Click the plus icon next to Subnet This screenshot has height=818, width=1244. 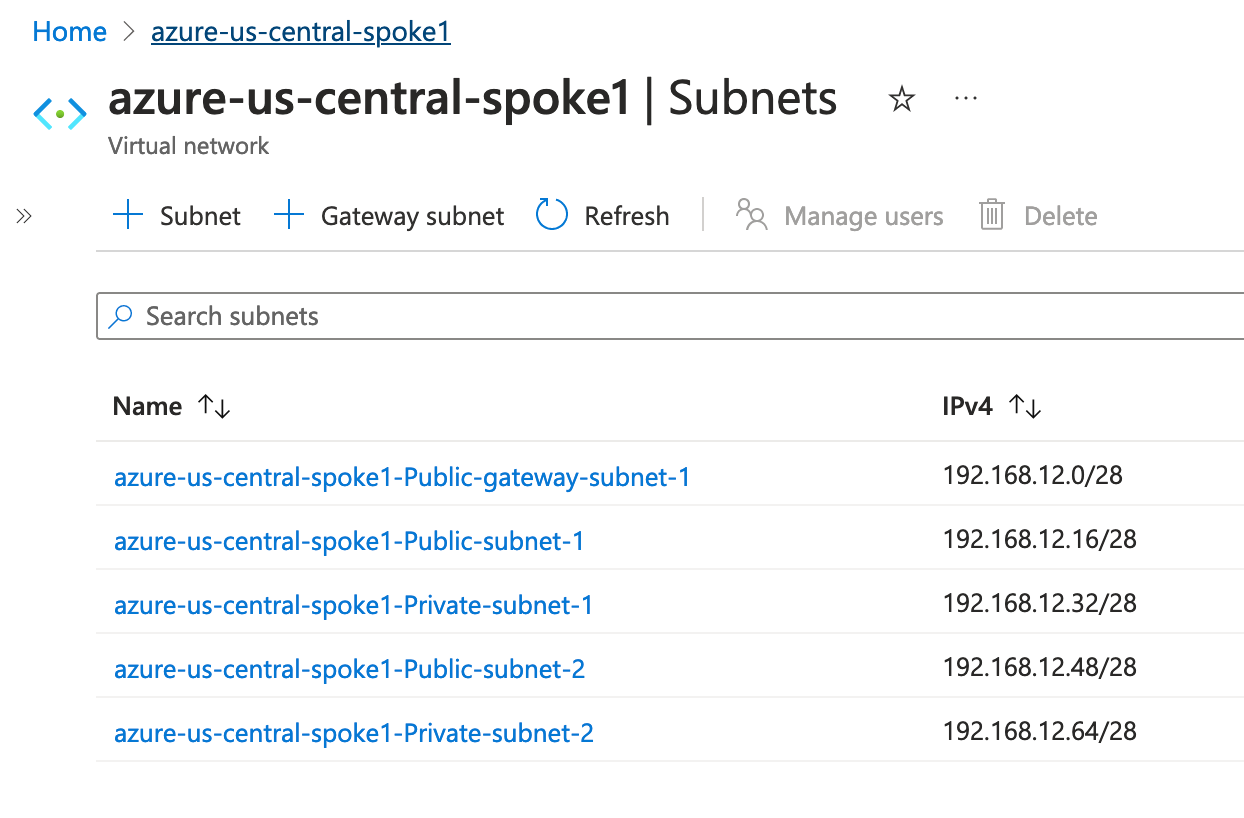point(128,215)
